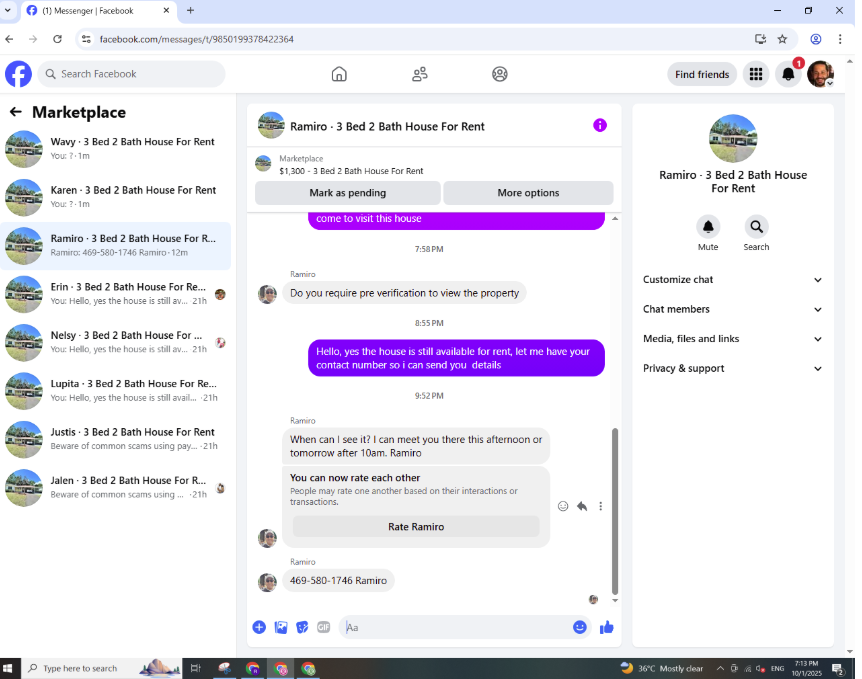Click the Find friends button
This screenshot has height=679, width=862.
coord(702,74)
